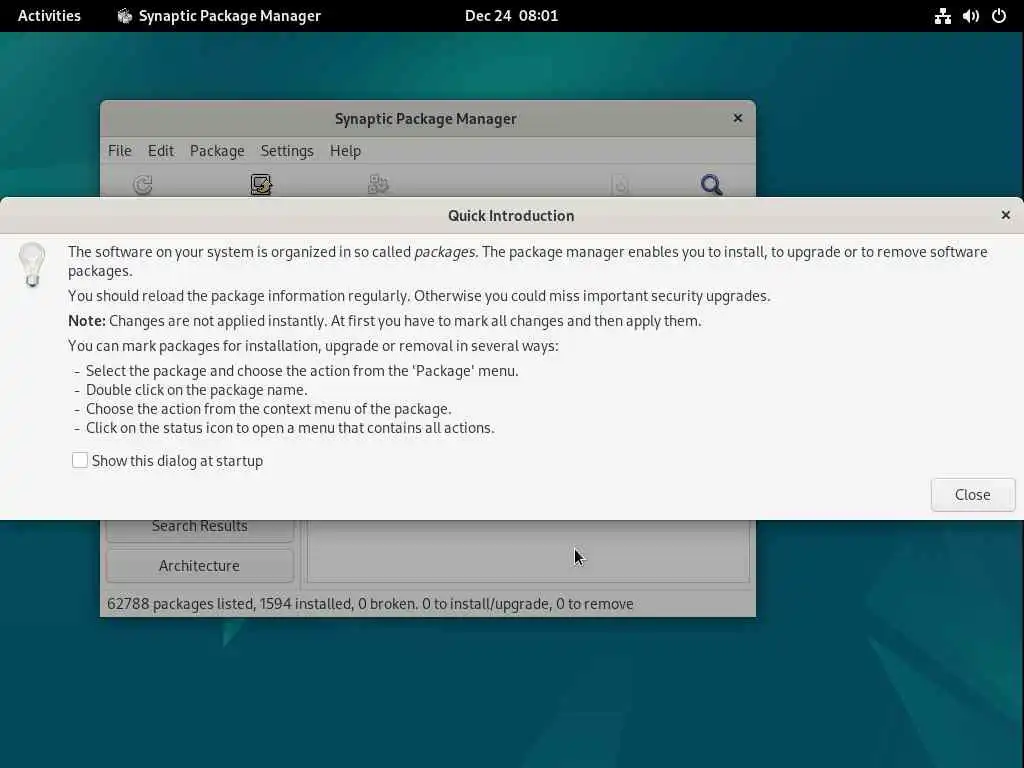
Task: Click the 'Note:' bold text in dialog
Action: (87, 321)
